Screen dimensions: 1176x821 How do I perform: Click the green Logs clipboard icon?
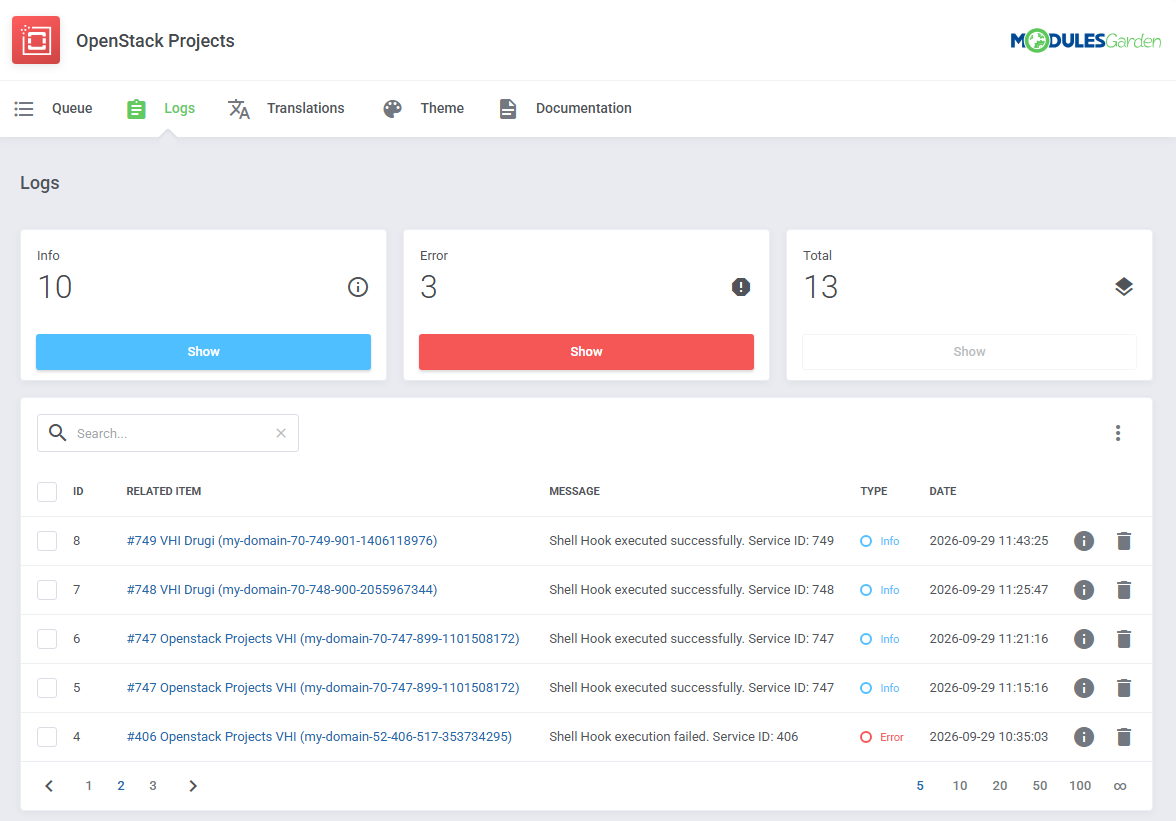(136, 109)
